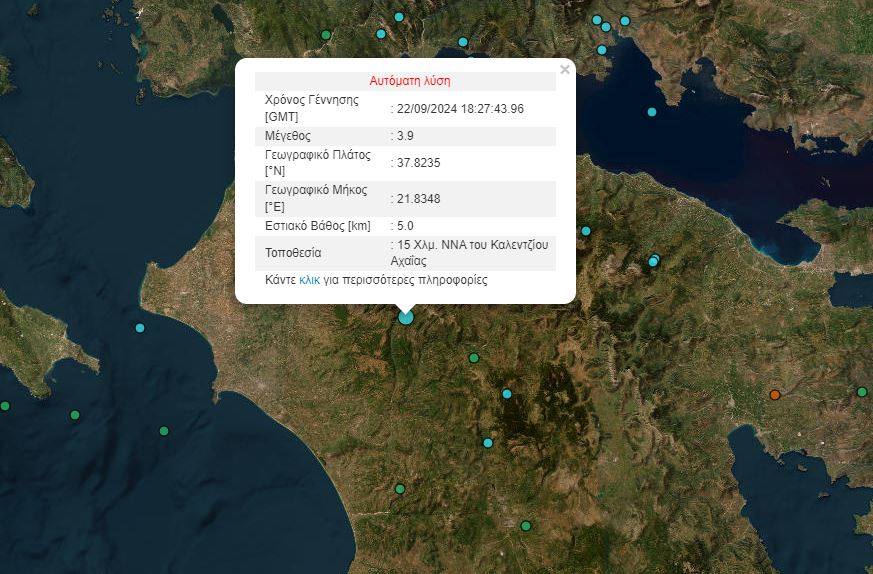Select green marker just southeast of epicenter marker
This screenshot has width=873, height=574.
[x=474, y=358]
